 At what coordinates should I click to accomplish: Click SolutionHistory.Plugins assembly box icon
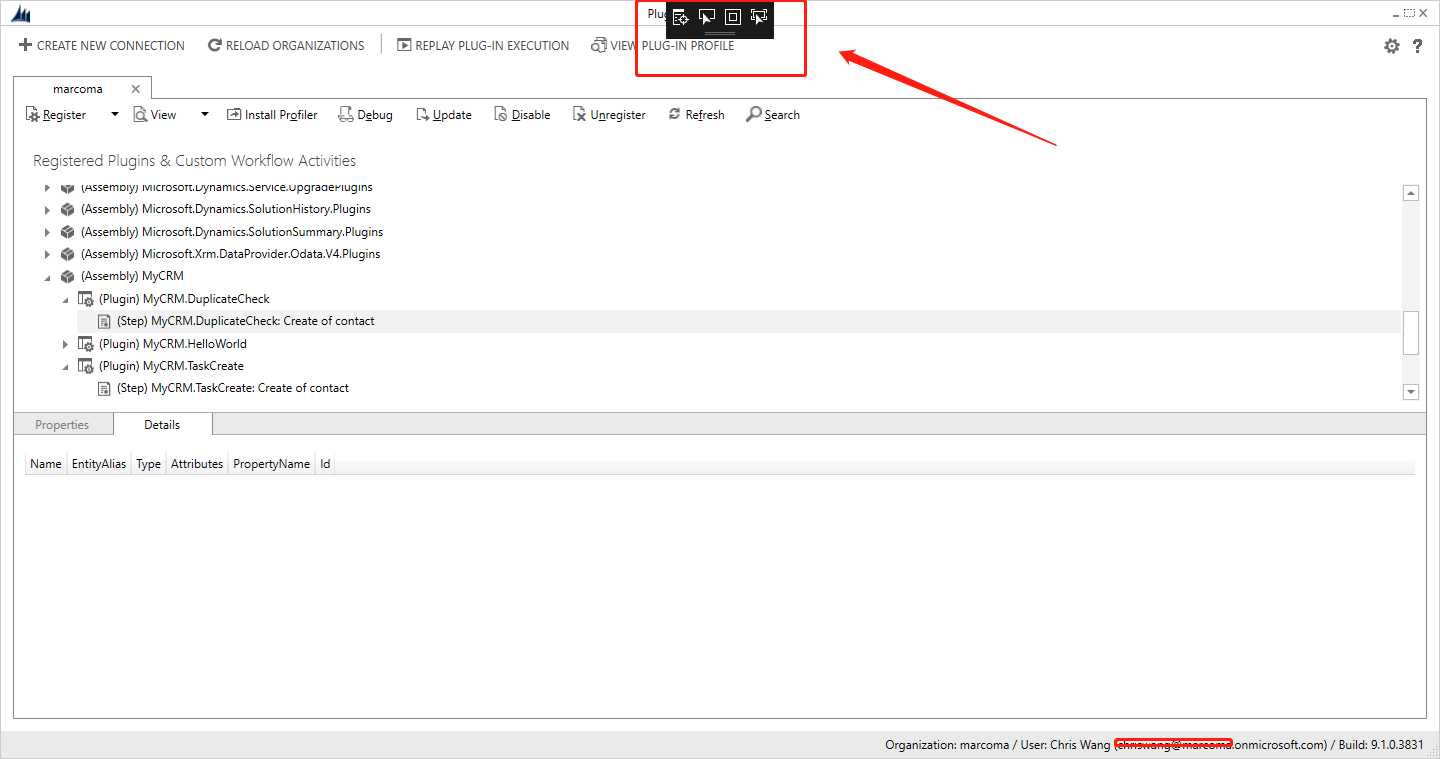tap(67, 209)
